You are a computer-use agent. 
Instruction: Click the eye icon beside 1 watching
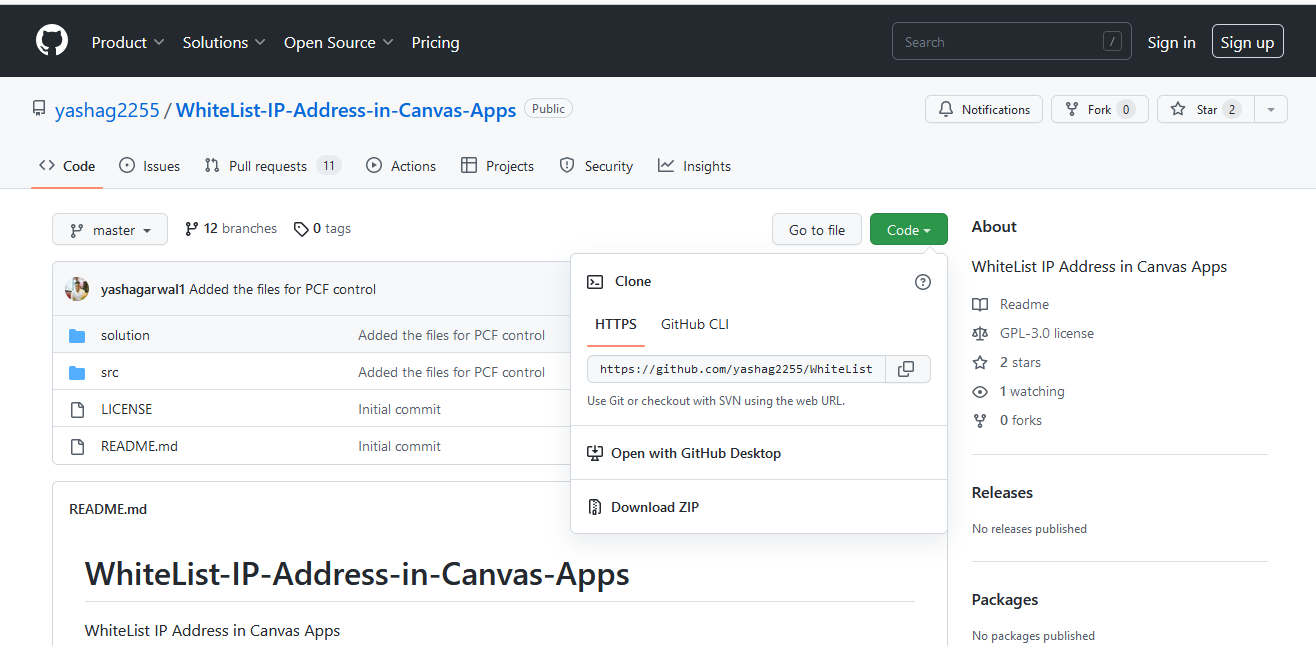[980, 391]
